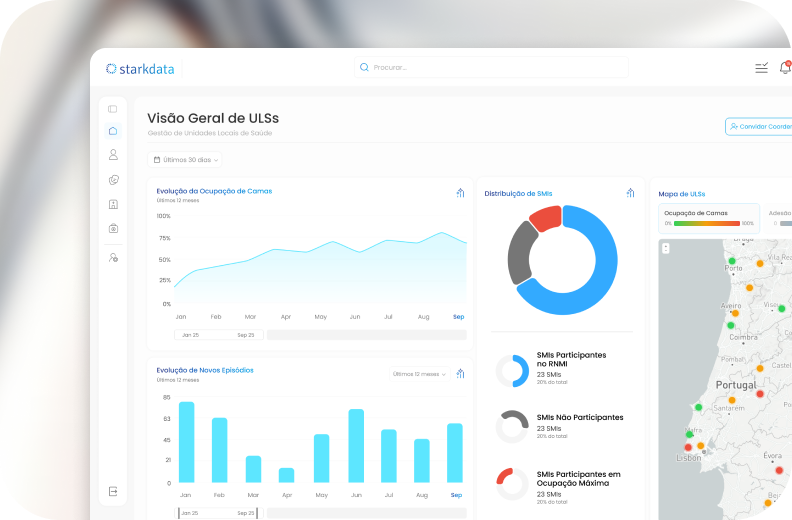Click the Jan bar in episodes chart

[x=186, y=442]
